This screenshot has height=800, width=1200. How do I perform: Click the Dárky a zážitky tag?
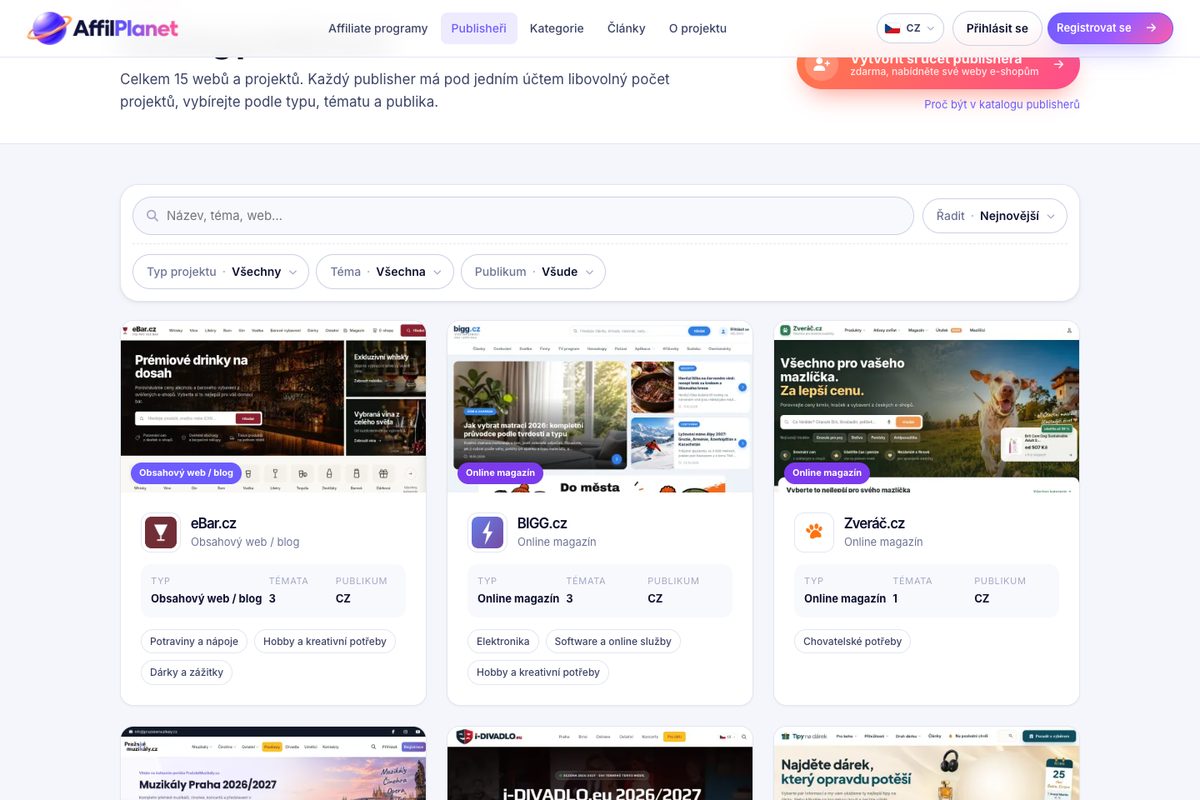tap(187, 672)
